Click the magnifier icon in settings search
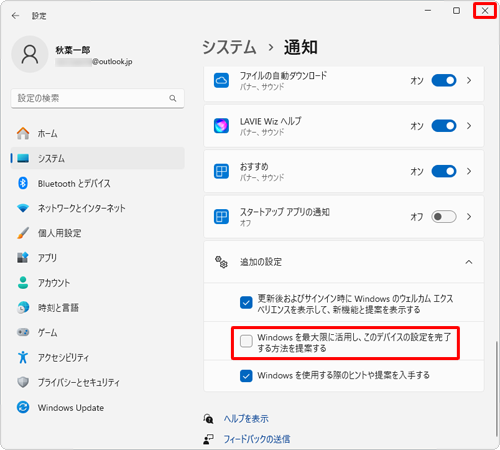 [173, 98]
